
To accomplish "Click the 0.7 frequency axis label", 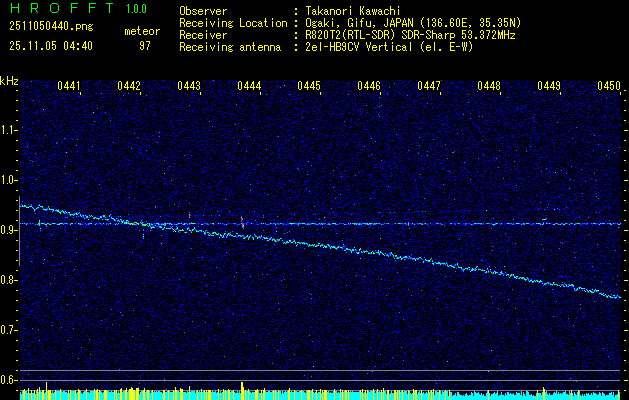I will (9, 329).
